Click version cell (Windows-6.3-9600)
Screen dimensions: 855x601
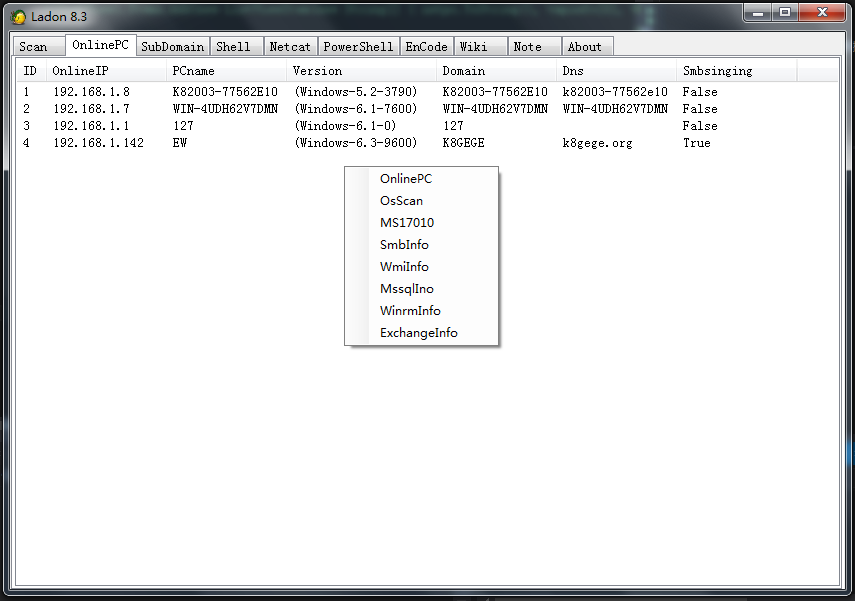click(356, 143)
